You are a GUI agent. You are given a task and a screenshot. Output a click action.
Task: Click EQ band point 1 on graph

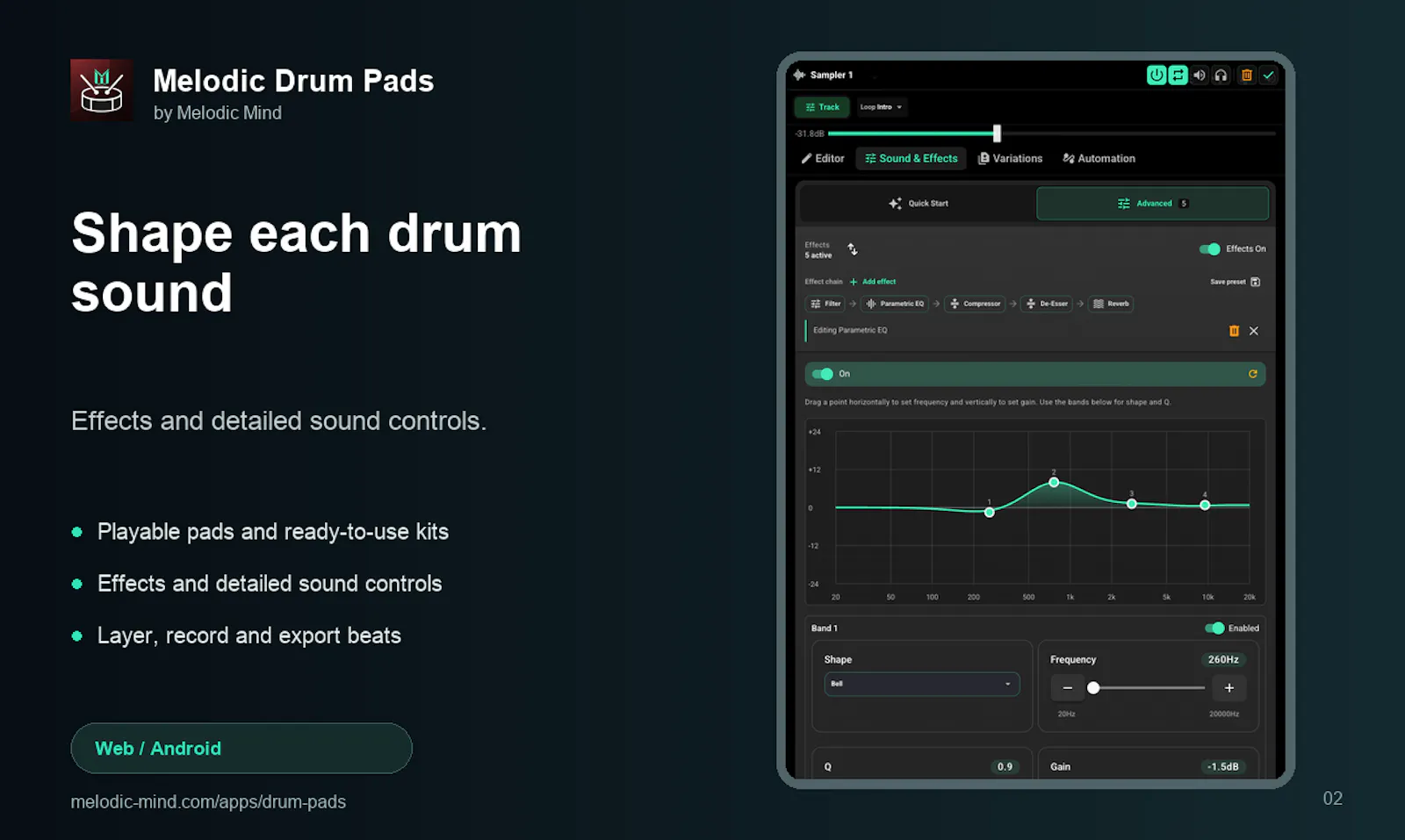[x=990, y=513]
